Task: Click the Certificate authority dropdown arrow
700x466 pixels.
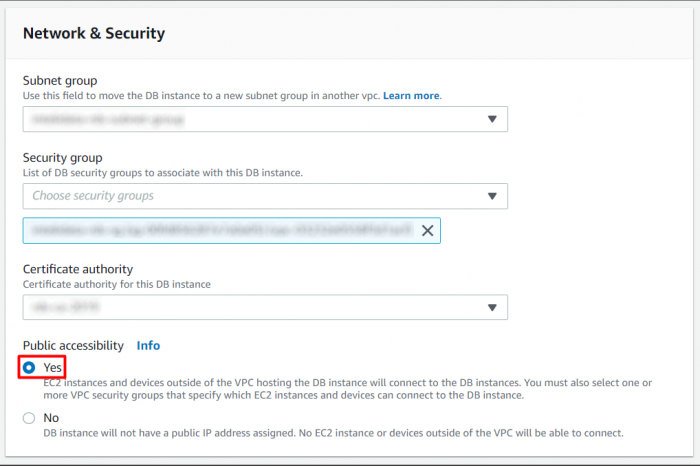Action: (x=491, y=307)
